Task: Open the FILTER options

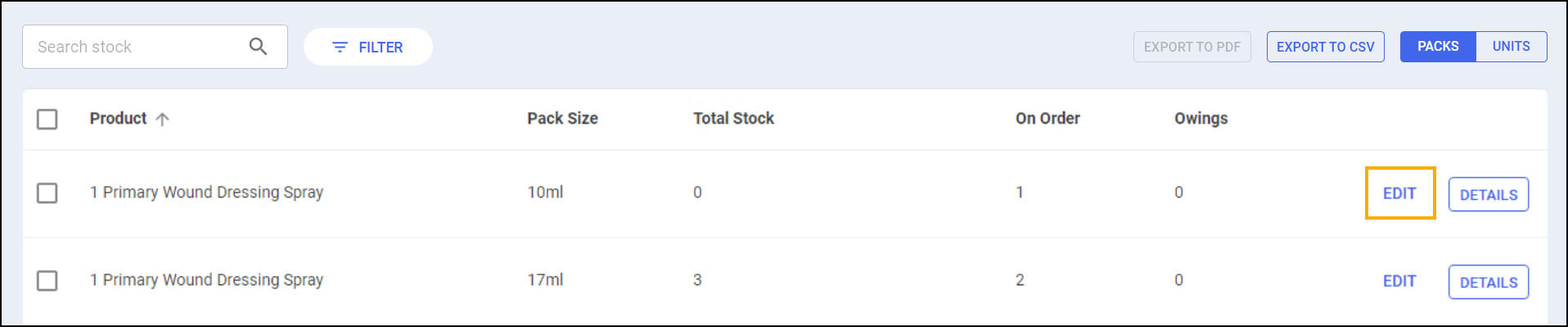Action: [x=368, y=47]
